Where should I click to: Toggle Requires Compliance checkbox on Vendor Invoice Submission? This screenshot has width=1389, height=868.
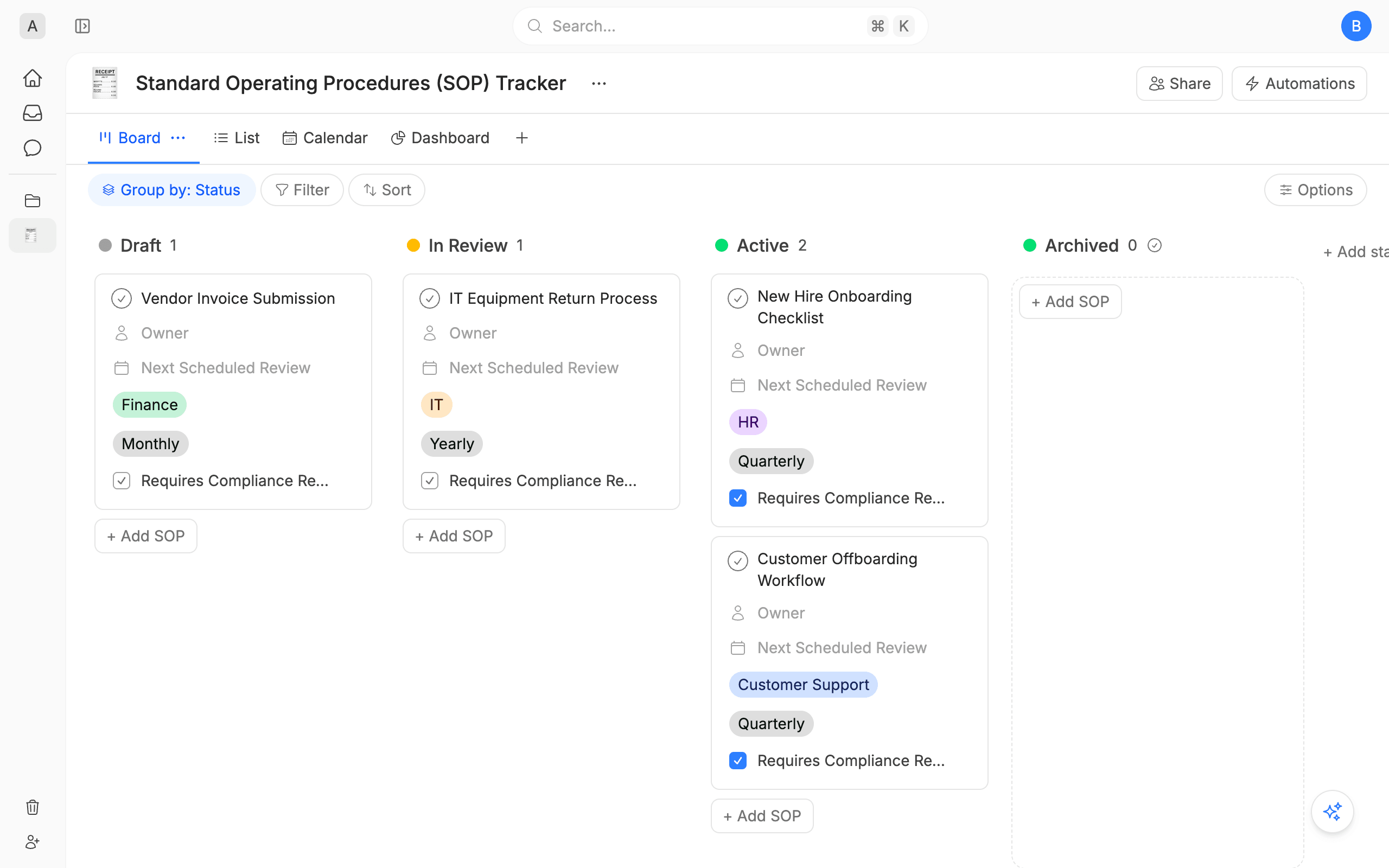(x=121, y=481)
